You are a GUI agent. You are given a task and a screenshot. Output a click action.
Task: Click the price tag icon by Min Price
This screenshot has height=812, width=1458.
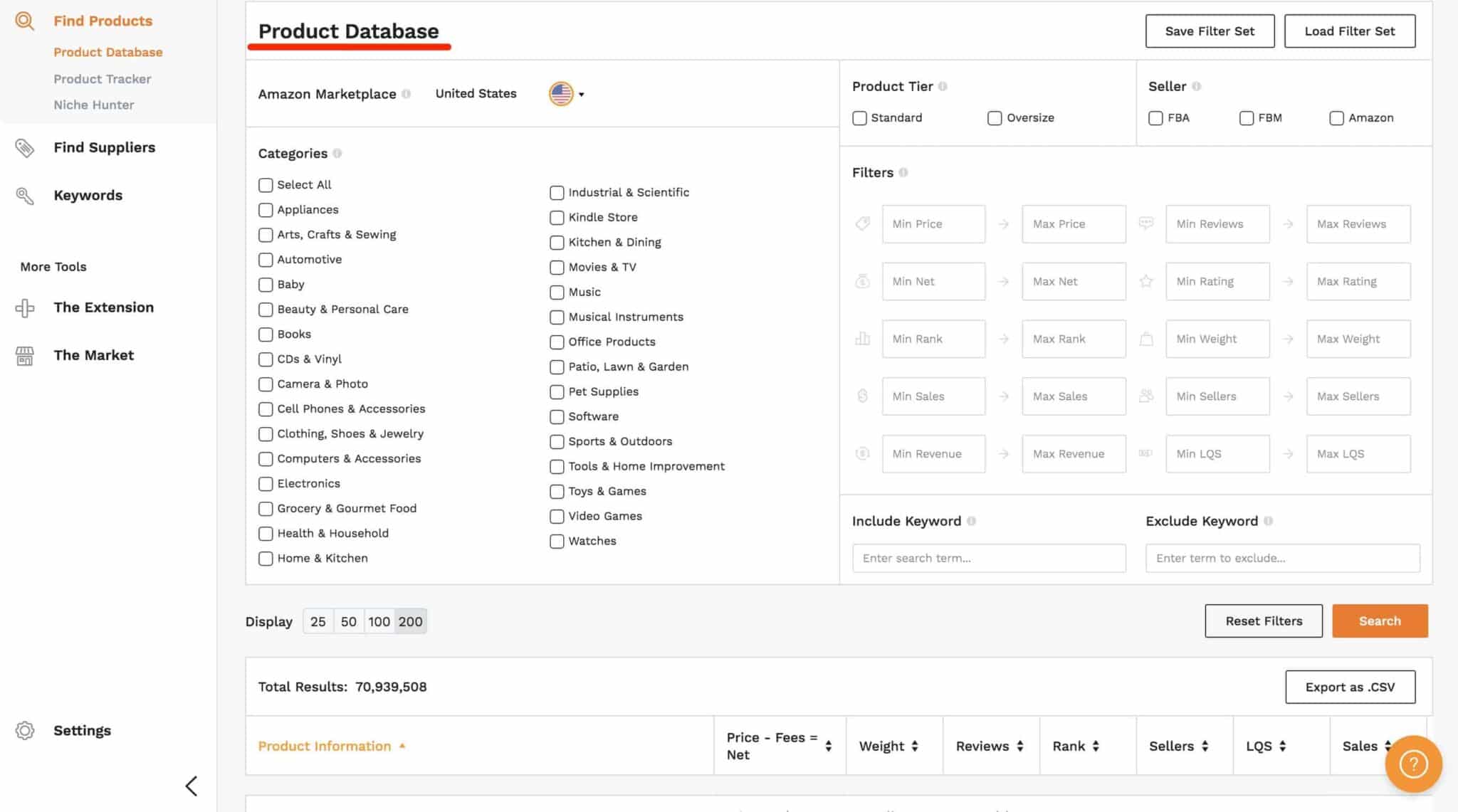863,224
